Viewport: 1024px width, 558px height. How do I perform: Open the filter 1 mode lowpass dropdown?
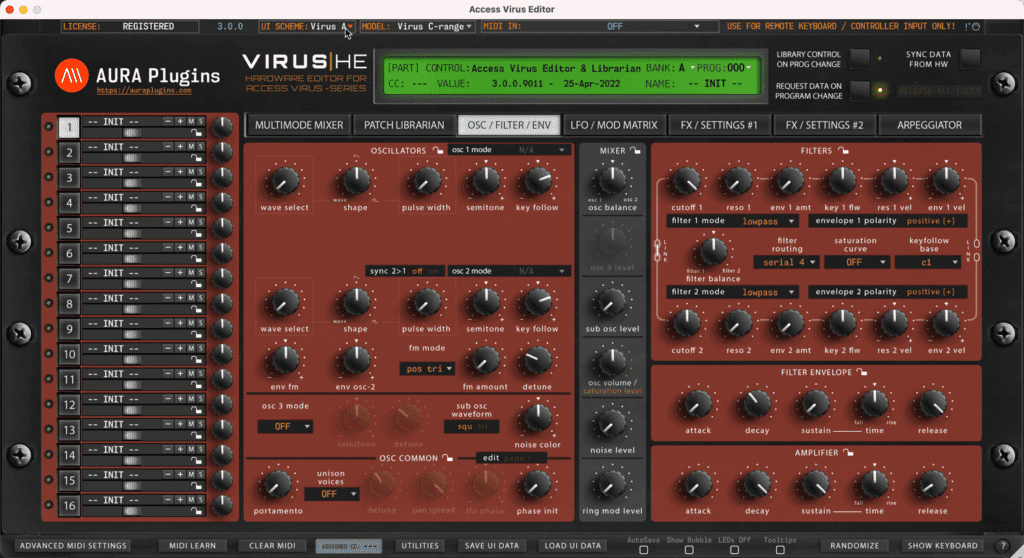click(731, 222)
